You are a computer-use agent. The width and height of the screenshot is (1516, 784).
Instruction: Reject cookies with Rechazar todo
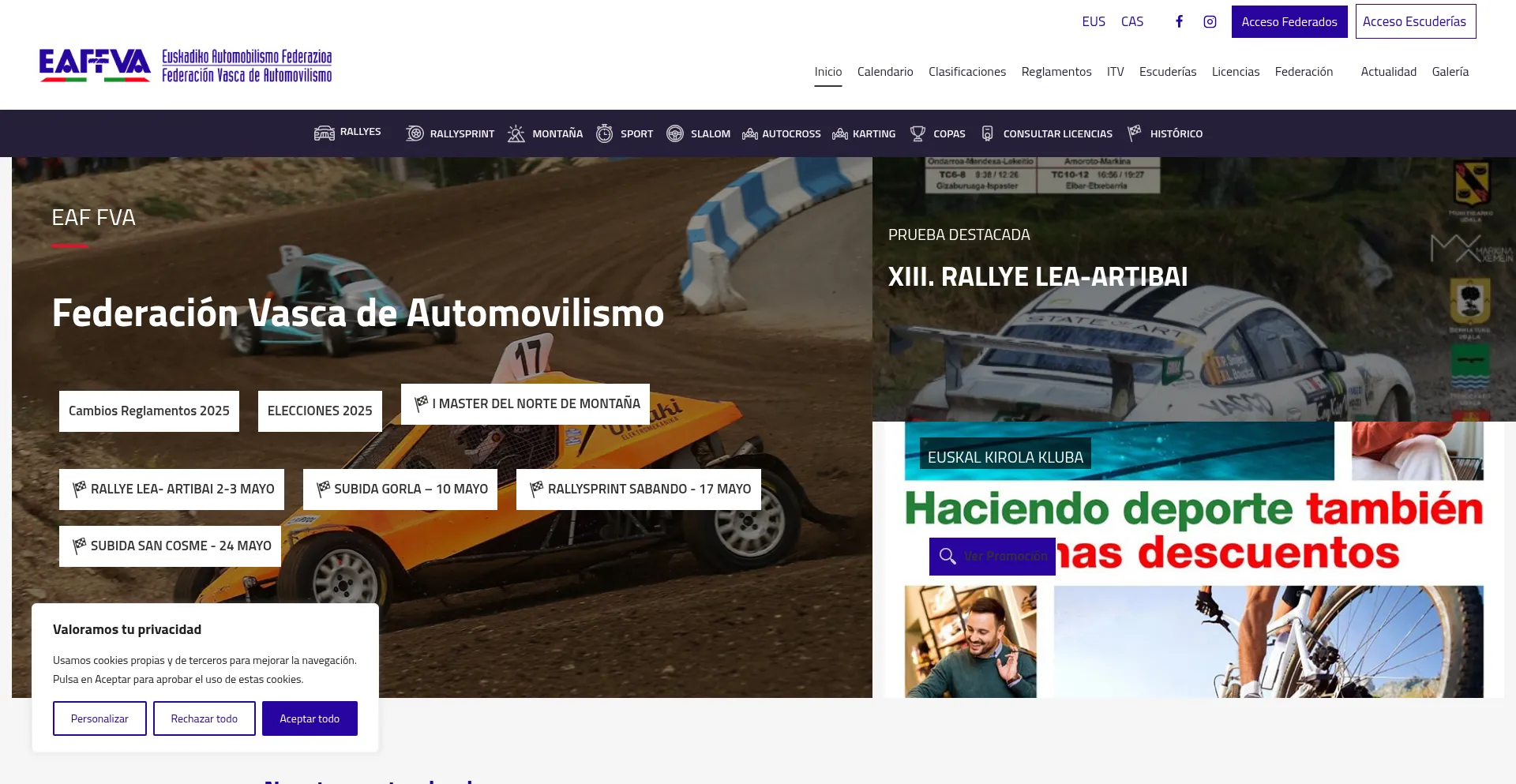[205, 718]
